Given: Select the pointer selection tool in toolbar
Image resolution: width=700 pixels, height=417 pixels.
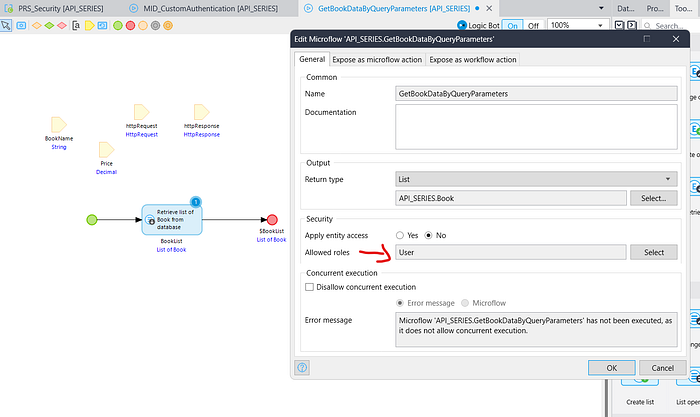Looking at the screenshot, I should pyautogui.click(x=6, y=25).
